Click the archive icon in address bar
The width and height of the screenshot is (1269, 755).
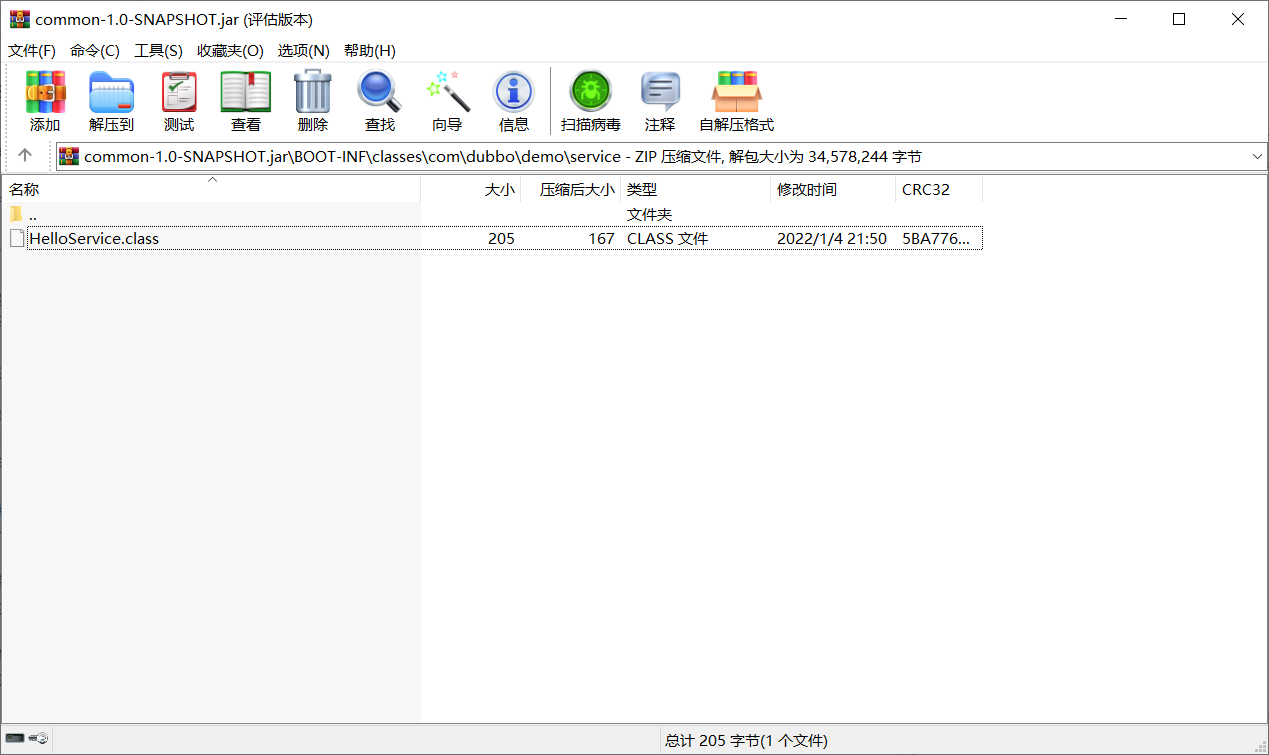pyautogui.click(x=69, y=156)
